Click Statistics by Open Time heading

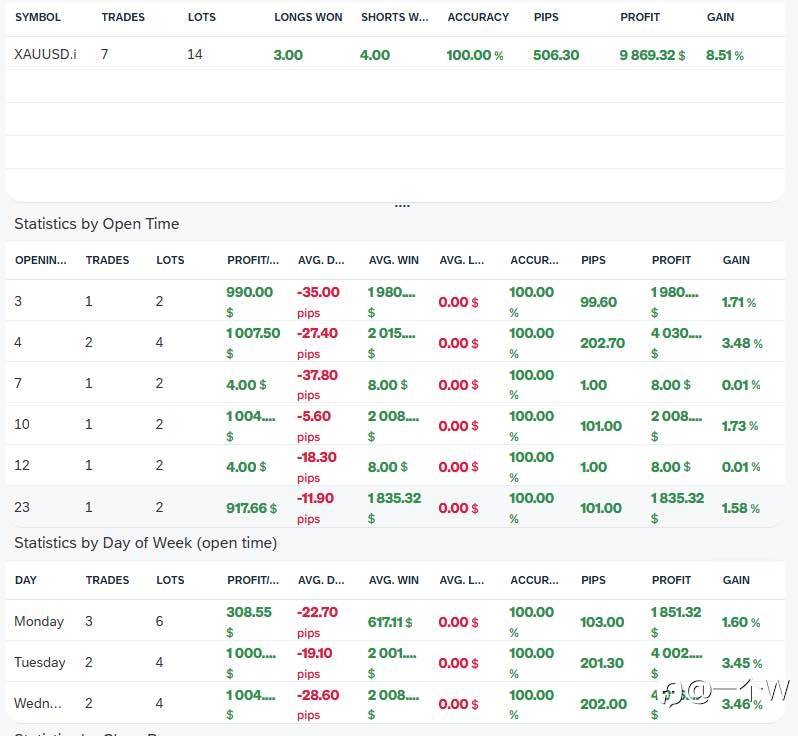coord(97,224)
